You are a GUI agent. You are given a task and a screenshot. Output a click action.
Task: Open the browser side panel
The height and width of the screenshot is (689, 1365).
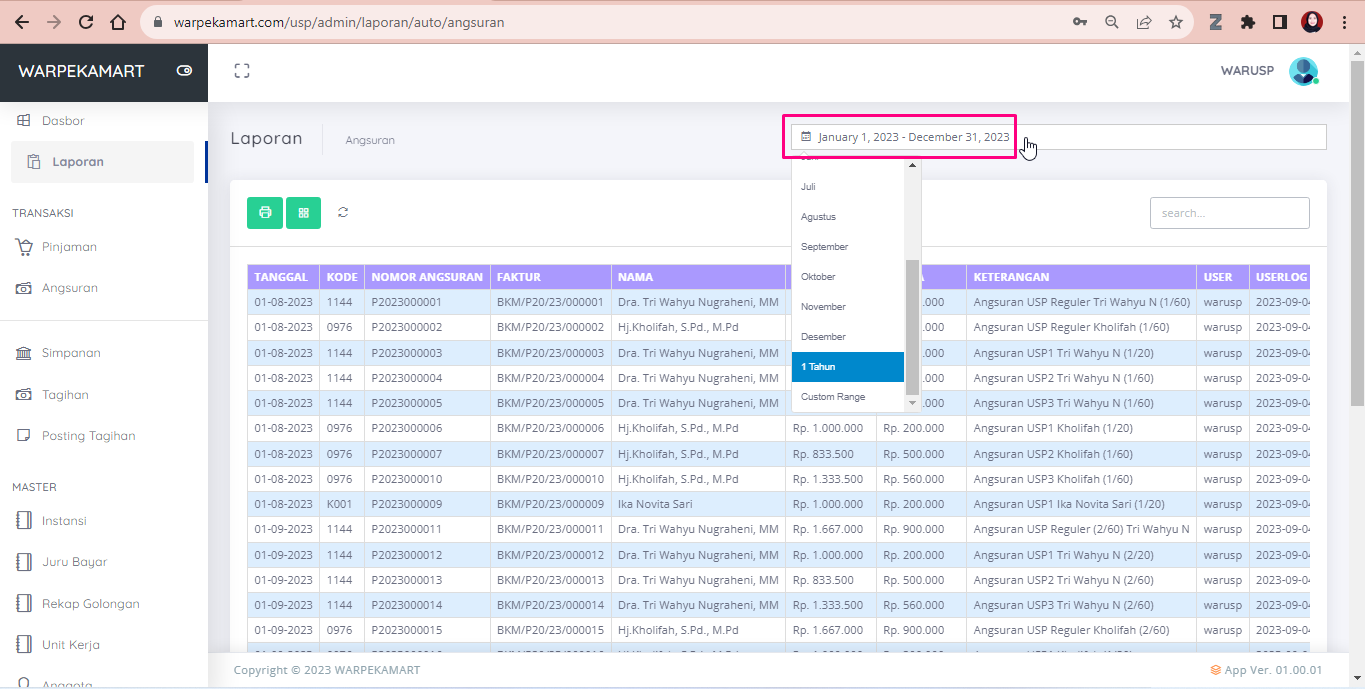pos(1280,22)
